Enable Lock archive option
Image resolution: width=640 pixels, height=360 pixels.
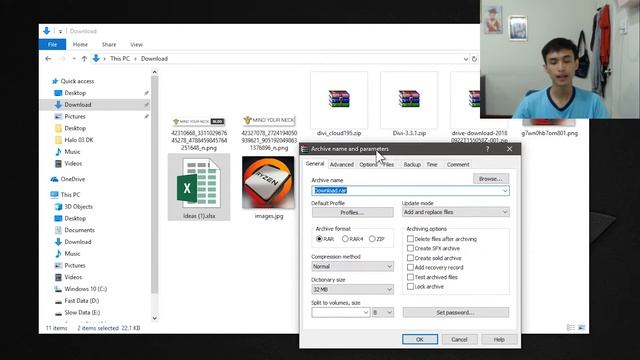click(410, 287)
